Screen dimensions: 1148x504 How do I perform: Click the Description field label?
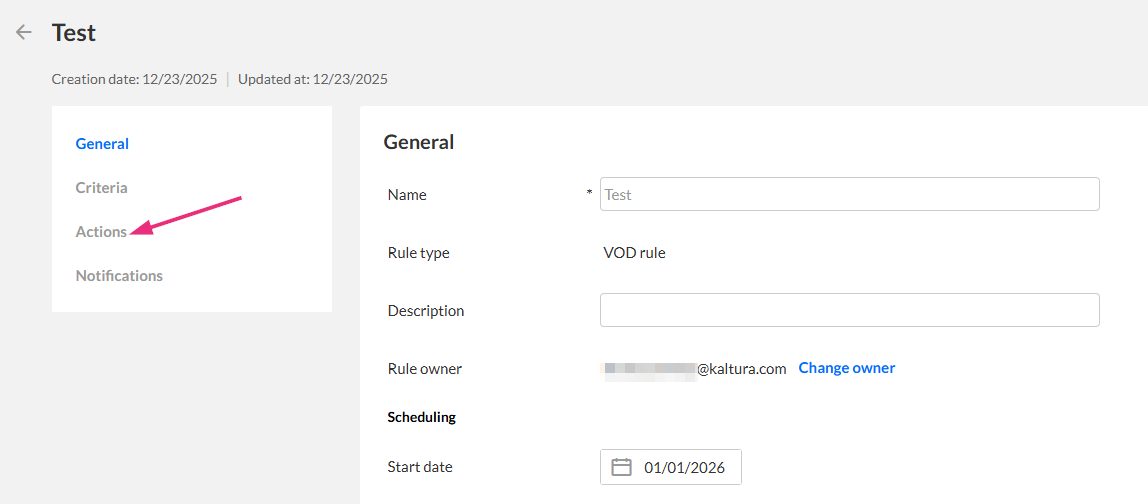click(x=425, y=311)
